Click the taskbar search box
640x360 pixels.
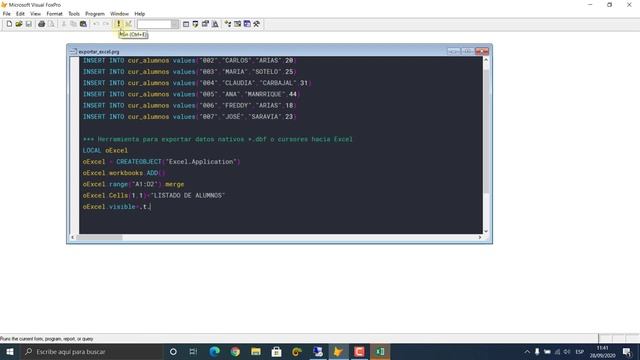[91, 351]
